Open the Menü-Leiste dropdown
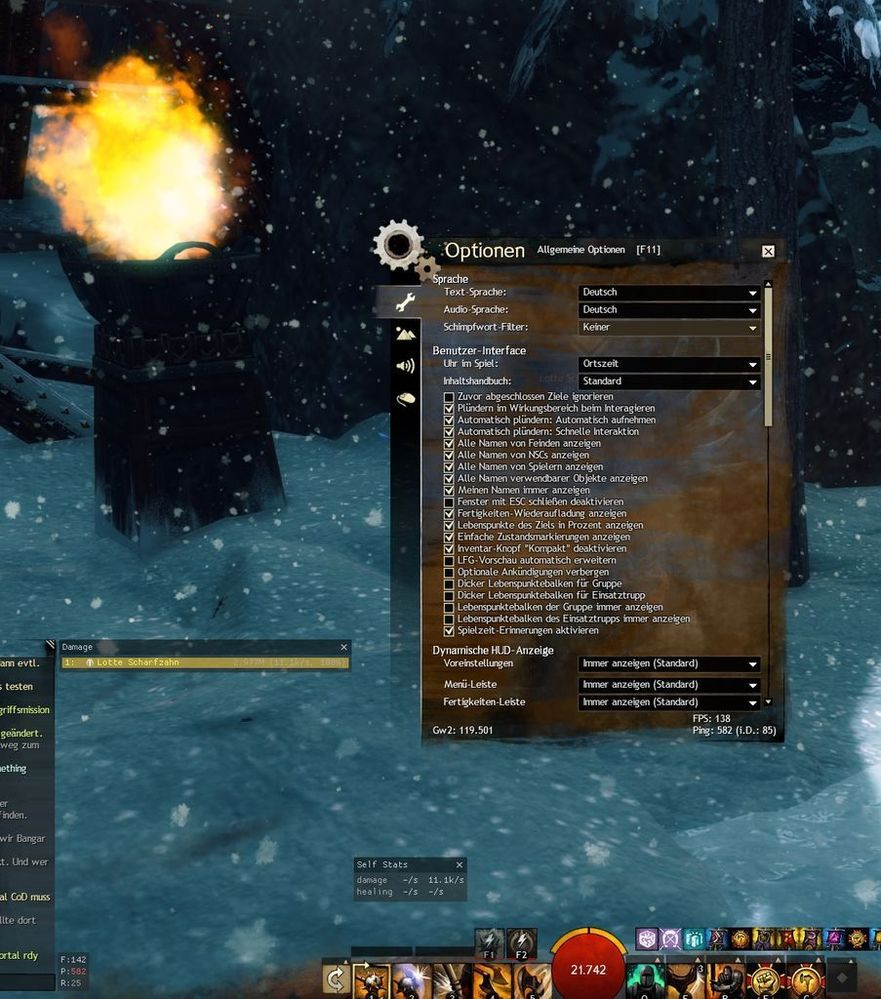Image resolution: width=881 pixels, height=999 pixels. coord(669,685)
